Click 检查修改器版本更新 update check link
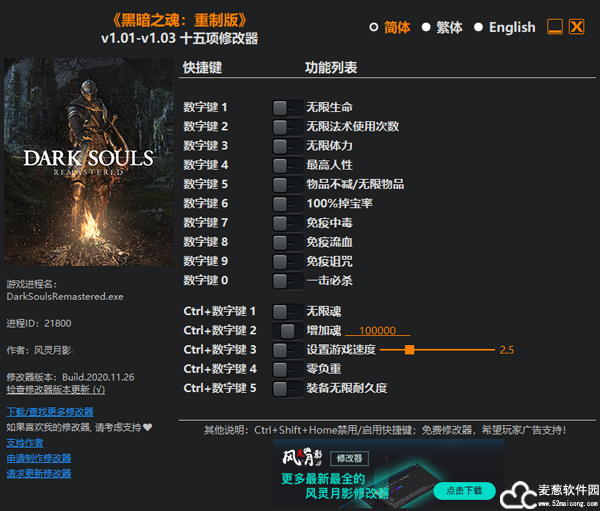600x511 pixels. (55, 389)
